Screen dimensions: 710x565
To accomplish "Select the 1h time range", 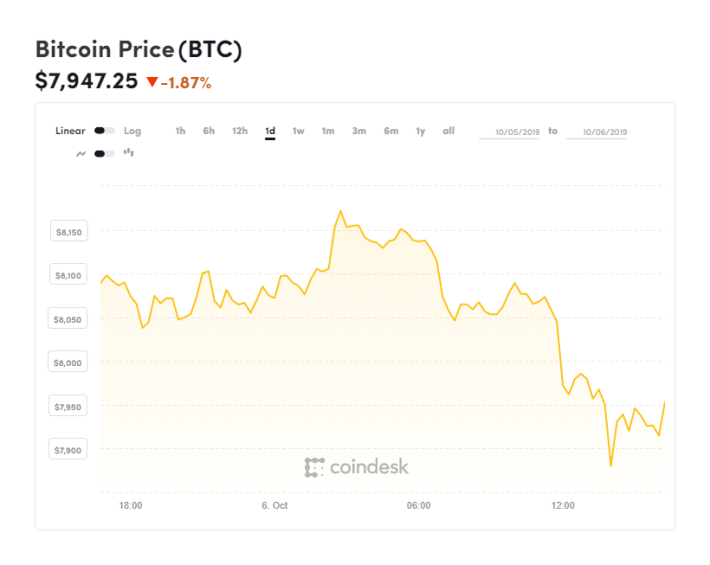I will [180, 131].
